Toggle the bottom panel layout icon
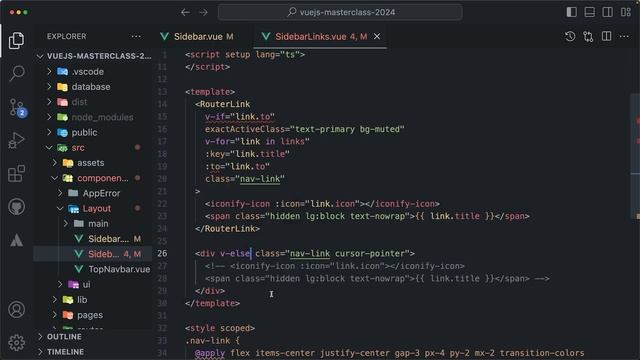Viewport: 640px width, 360px height. coord(589,12)
